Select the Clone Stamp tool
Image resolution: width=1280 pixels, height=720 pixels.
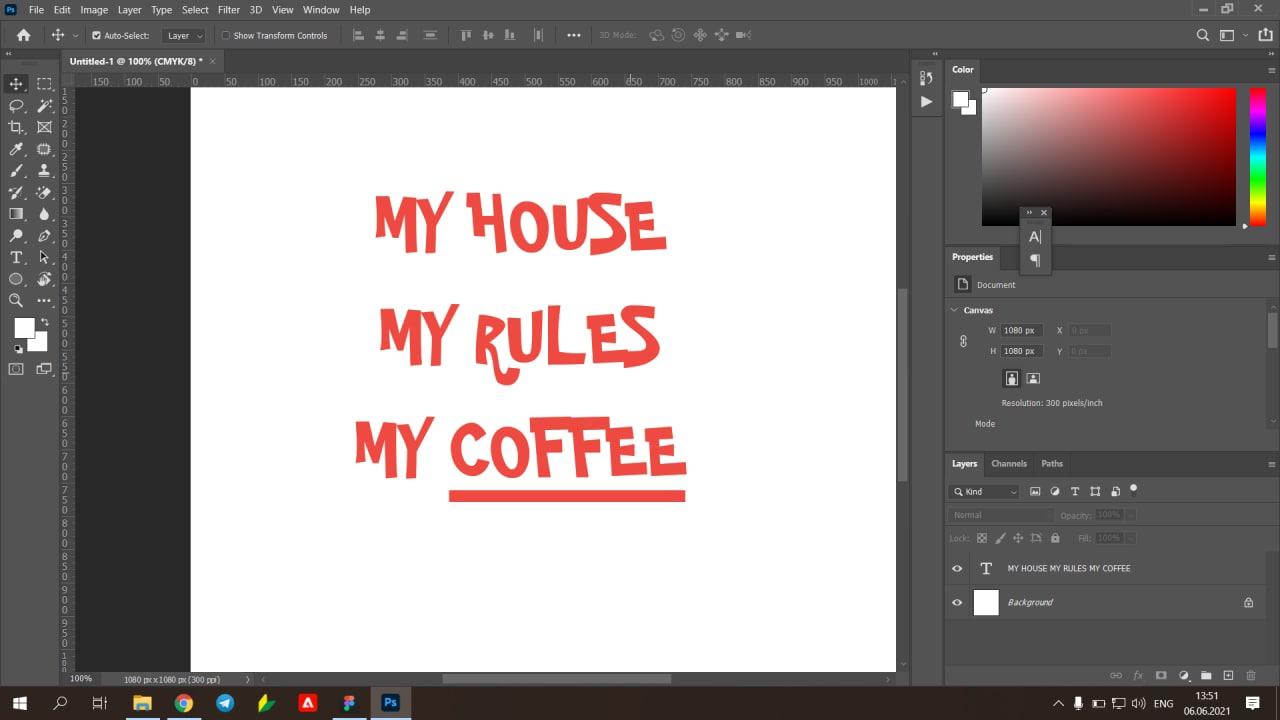pos(44,171)
